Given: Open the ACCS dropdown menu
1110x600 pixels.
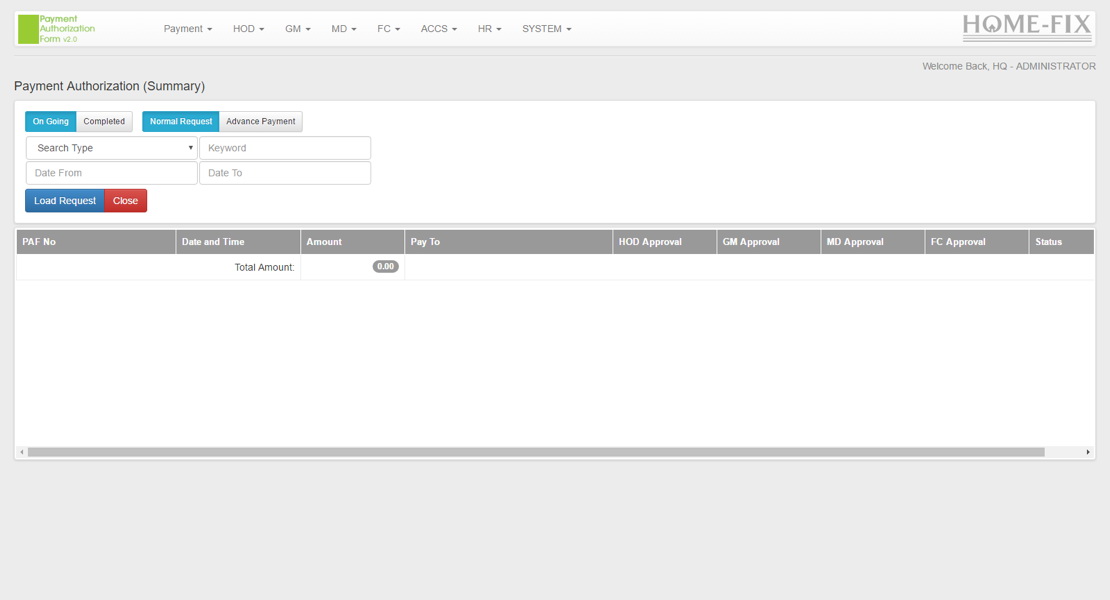Looking at the screenshot, I should point(438,29).
